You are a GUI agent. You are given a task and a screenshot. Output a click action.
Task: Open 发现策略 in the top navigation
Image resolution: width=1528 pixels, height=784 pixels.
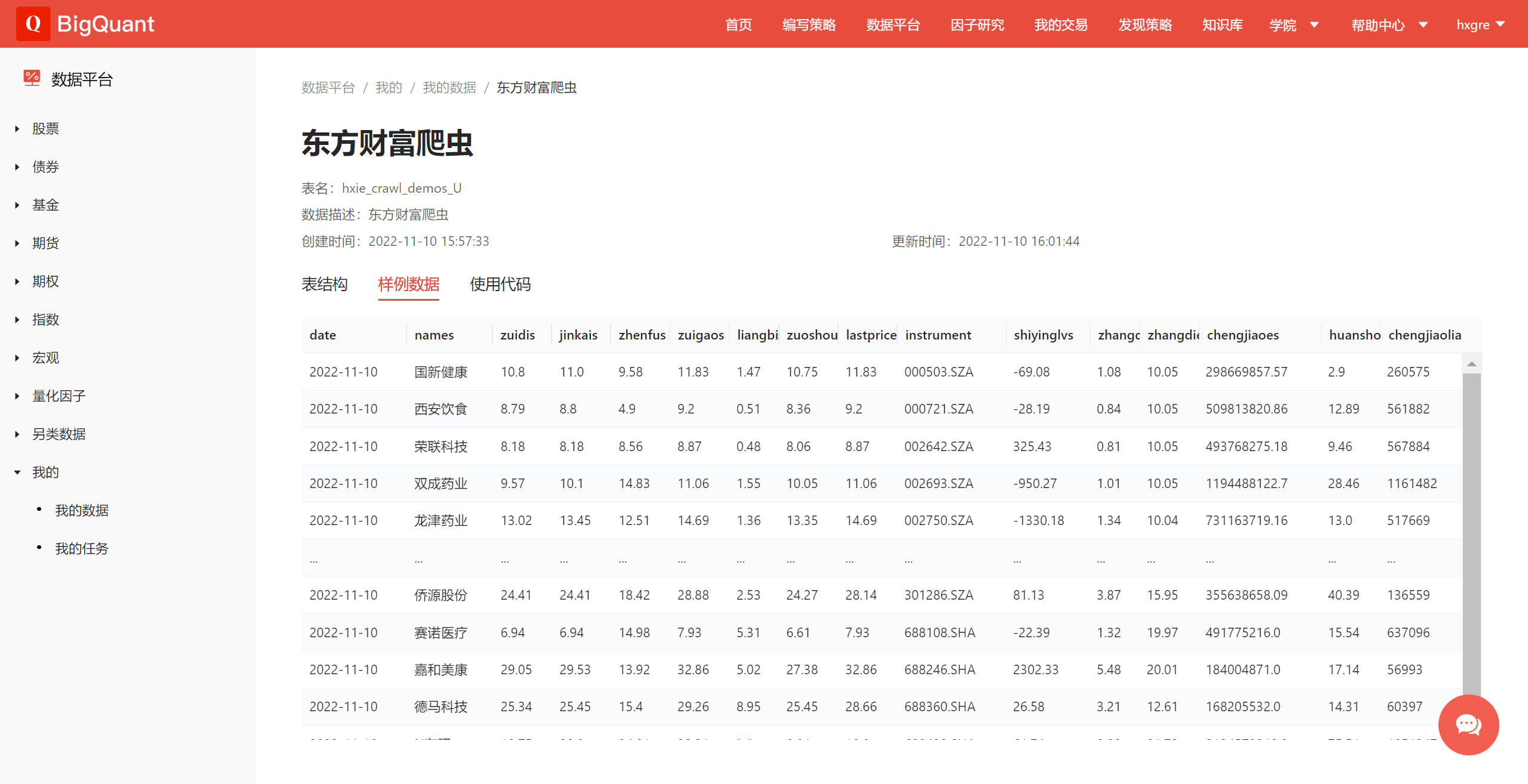point(1145,25)
